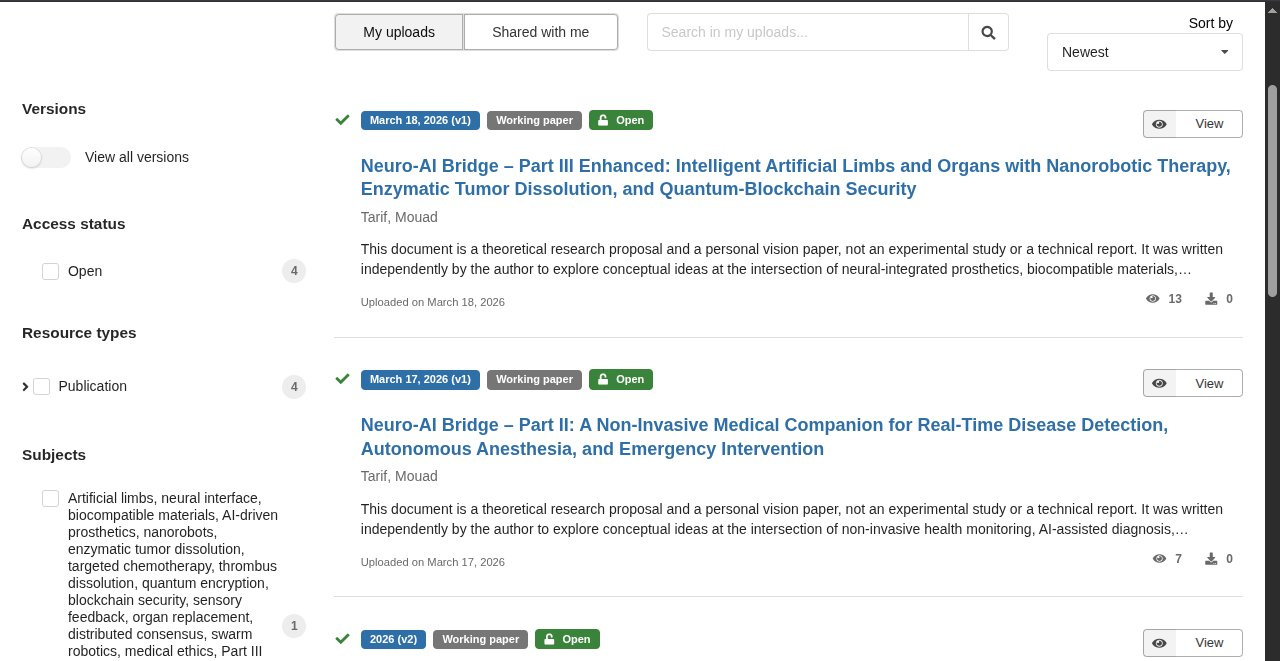Viewport: 1280px width, 661px height.
Task: Check the Open access status checkbox
Action: click(51, 271)
